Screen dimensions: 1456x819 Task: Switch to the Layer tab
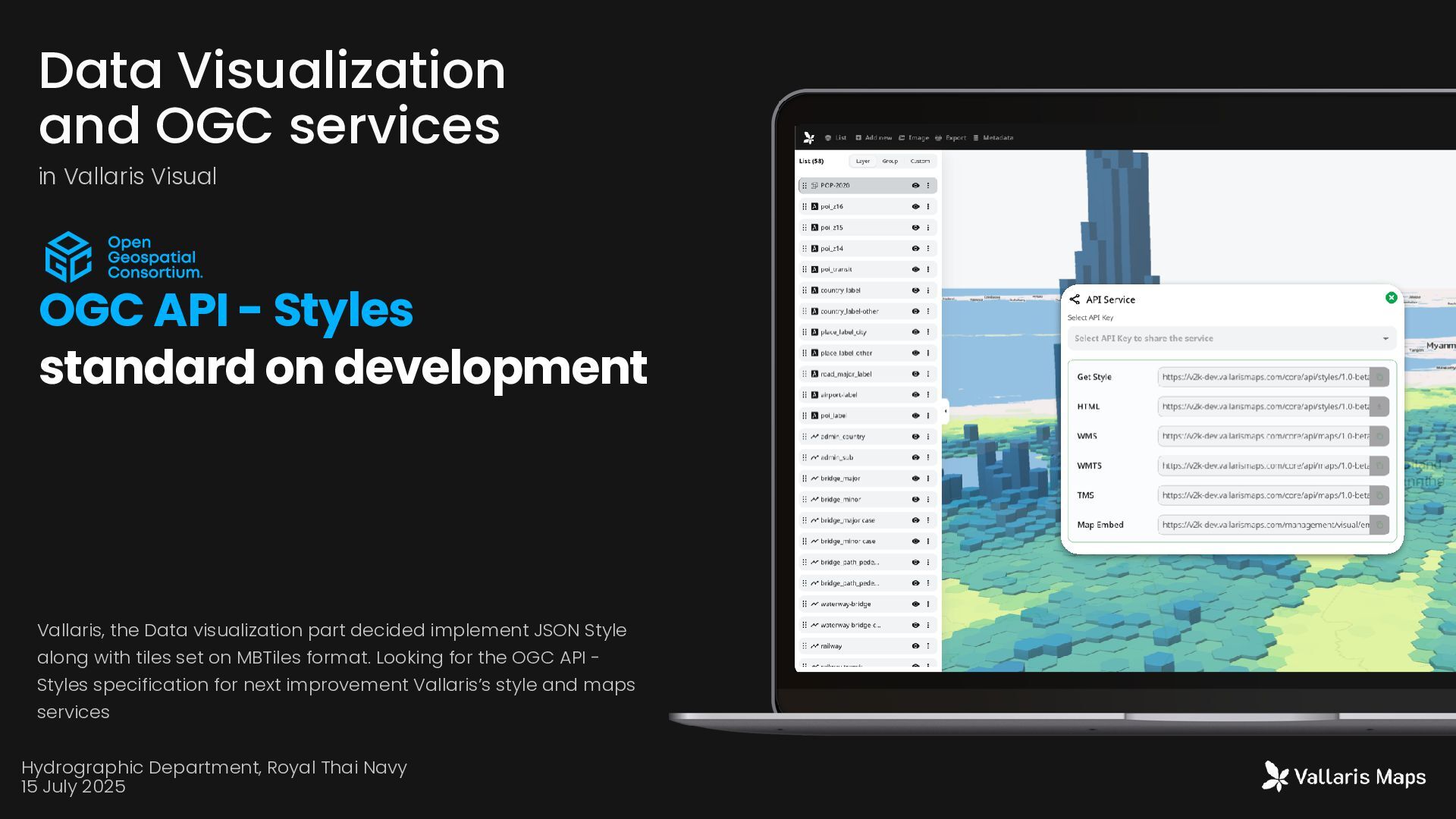pos(863,161)
